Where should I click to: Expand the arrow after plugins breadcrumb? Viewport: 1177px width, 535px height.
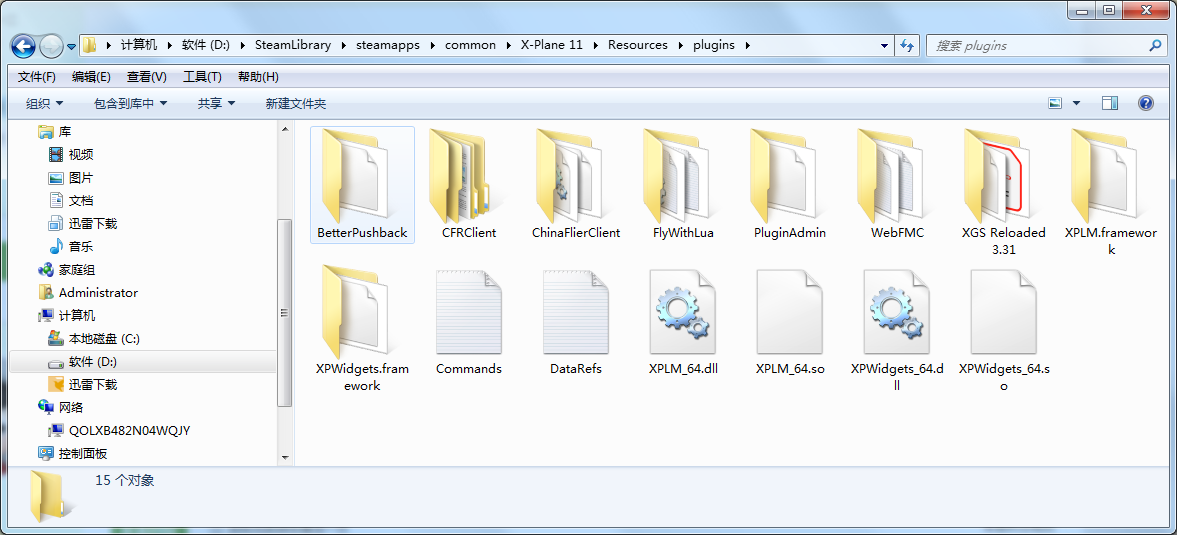746,45
